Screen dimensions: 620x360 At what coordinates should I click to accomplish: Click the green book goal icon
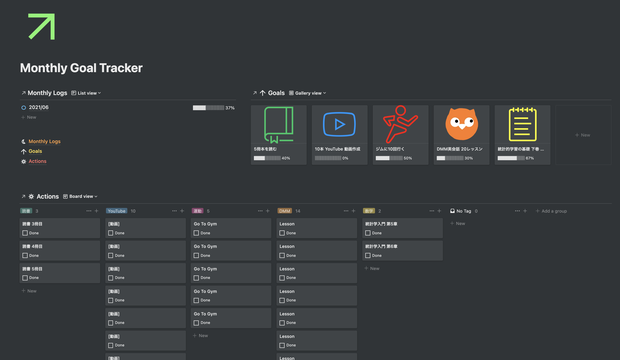(279, 125)
